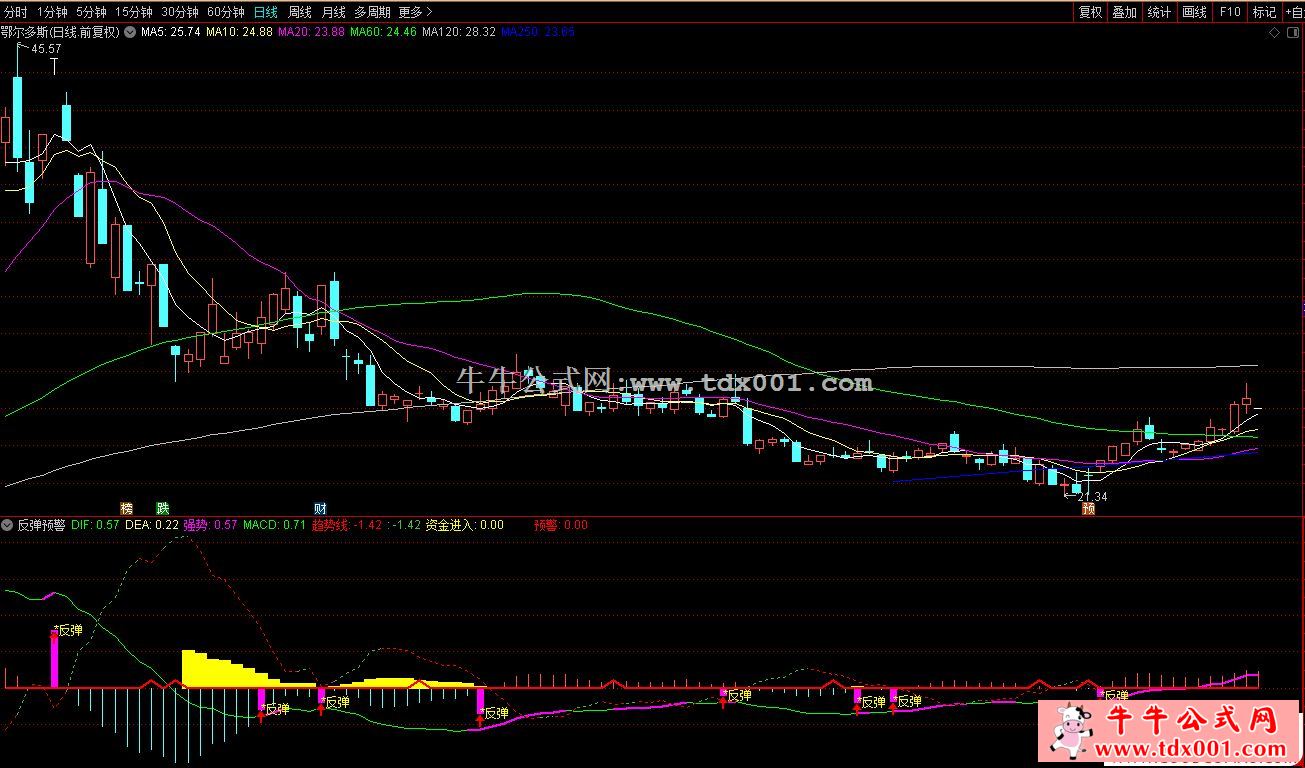The width and height of the screenshot is (1305, 768).
Task: Select the 30分钟 period tab
Action: [x=179, y=12]
